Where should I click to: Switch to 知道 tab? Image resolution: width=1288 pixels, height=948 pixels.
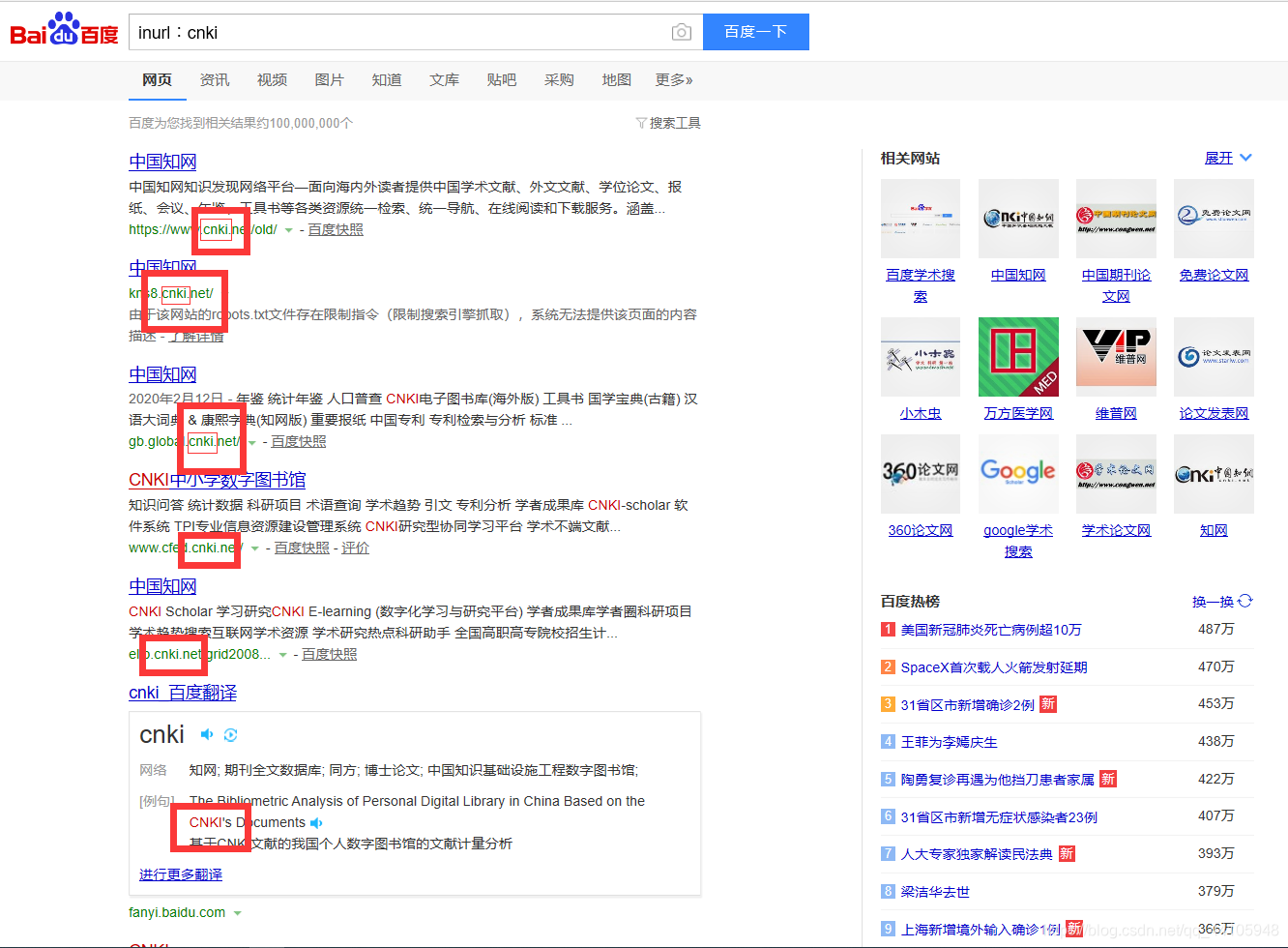point(387,79)
